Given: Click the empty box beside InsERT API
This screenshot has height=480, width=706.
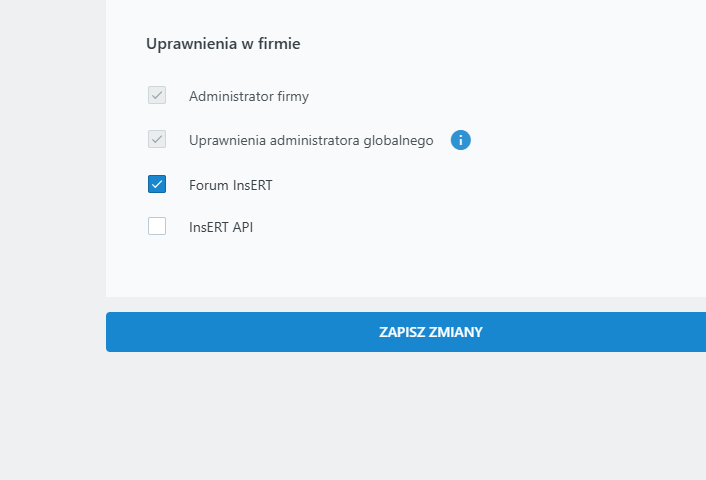Looking at the screenshot, I should pyautogui.click(x=157, y=226).
